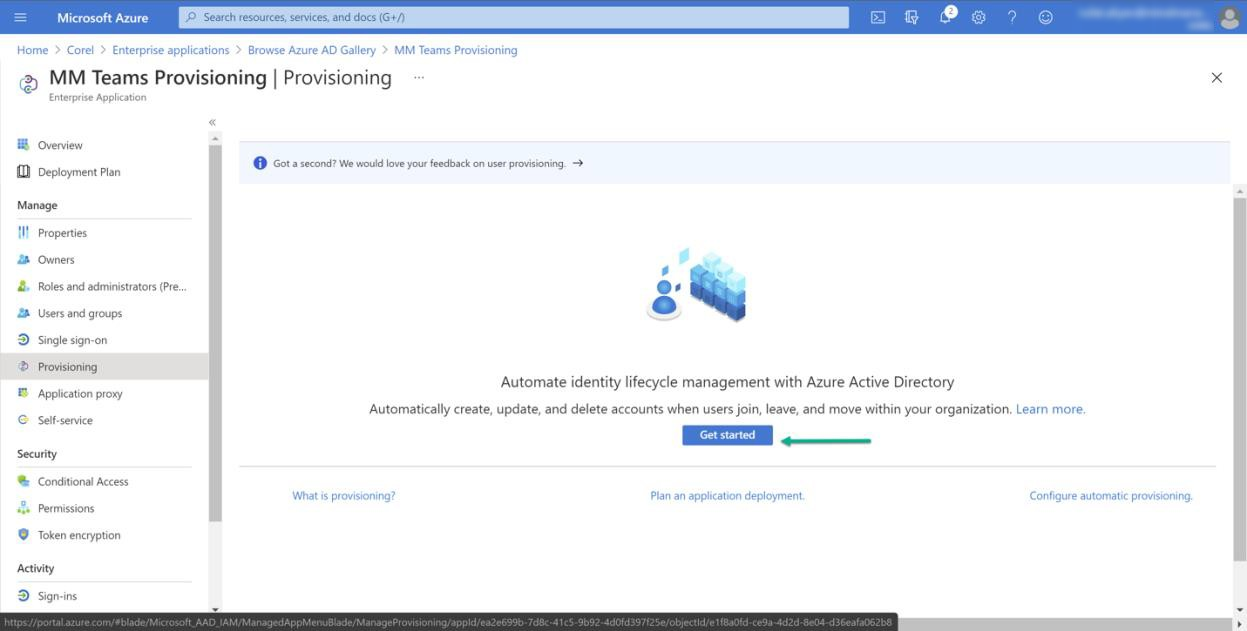This screenshot has height=631, width=1247.
Task: Click the Application proxy icon
Action: (x=23, y=393)
